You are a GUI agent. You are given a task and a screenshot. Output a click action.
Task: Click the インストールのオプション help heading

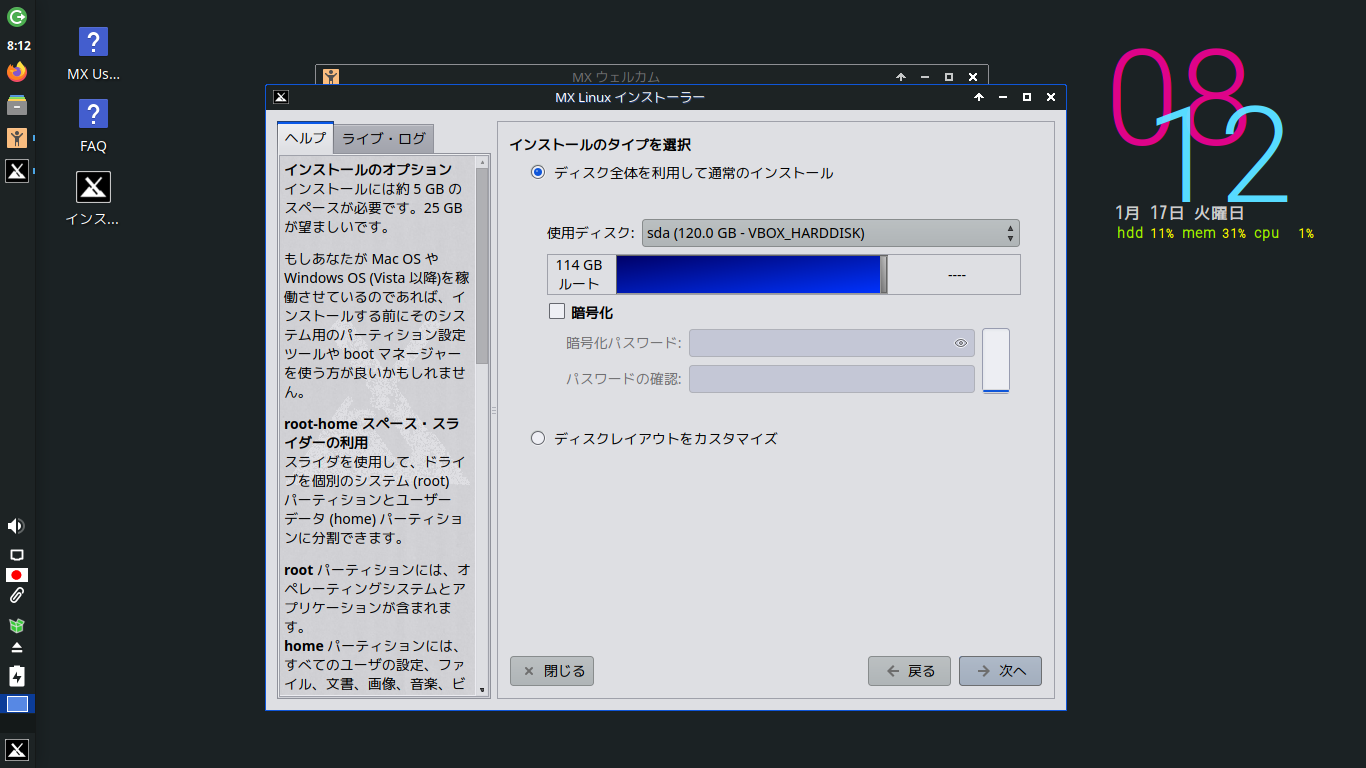[x=368, y=169]
